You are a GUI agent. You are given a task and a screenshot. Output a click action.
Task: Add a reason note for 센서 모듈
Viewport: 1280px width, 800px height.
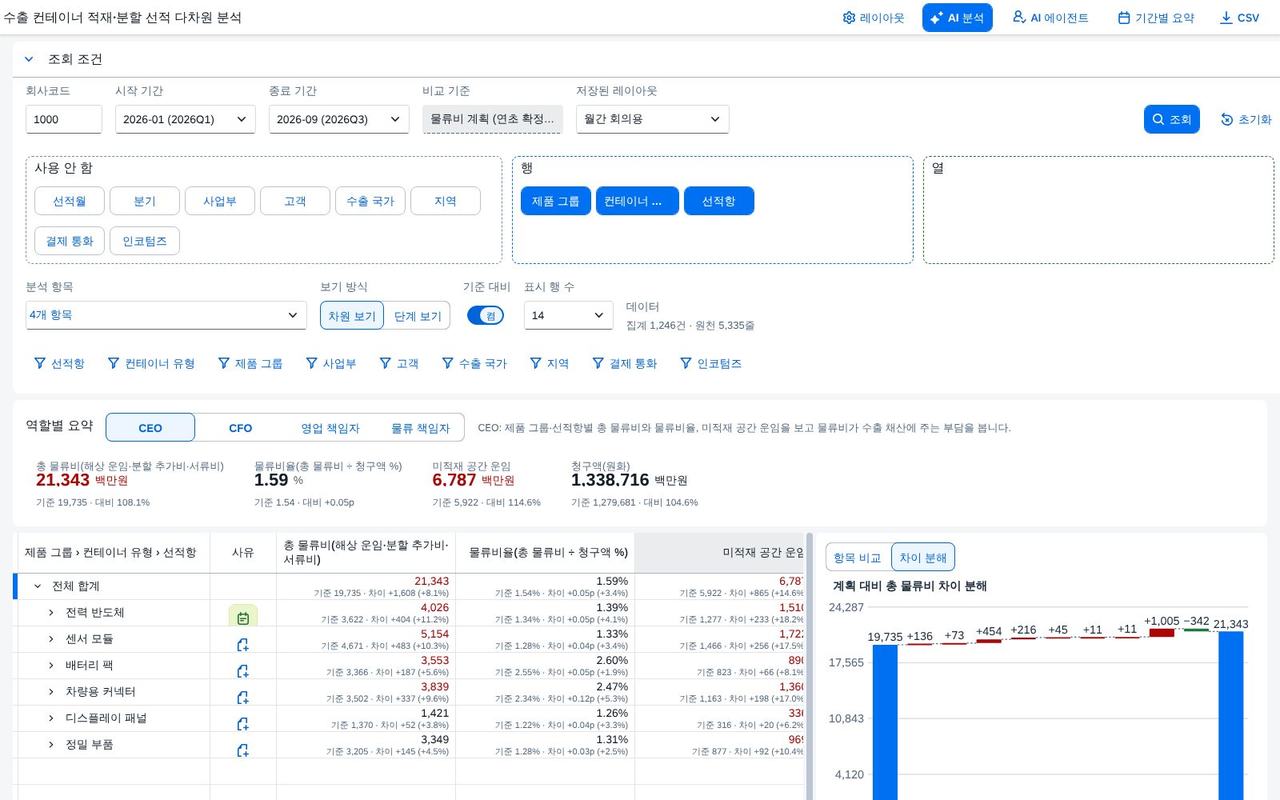click(x=243, y=644)
